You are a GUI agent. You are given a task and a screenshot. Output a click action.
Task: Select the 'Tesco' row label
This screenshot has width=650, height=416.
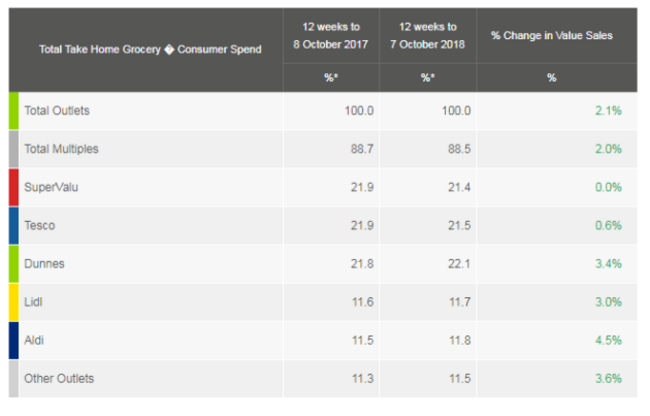[x=39, y=225]
